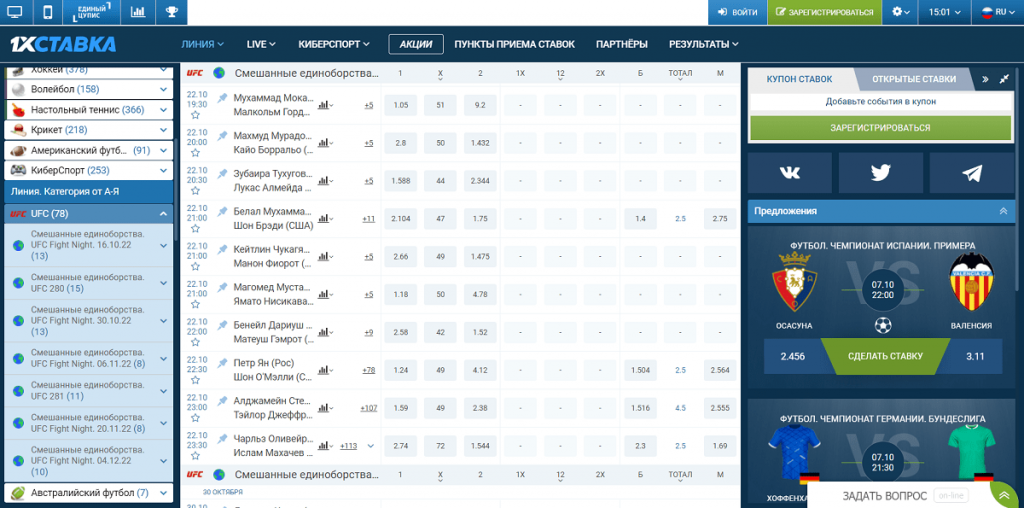Open the VK social network link
The image size is (1024, 508).
pos(790,172)
